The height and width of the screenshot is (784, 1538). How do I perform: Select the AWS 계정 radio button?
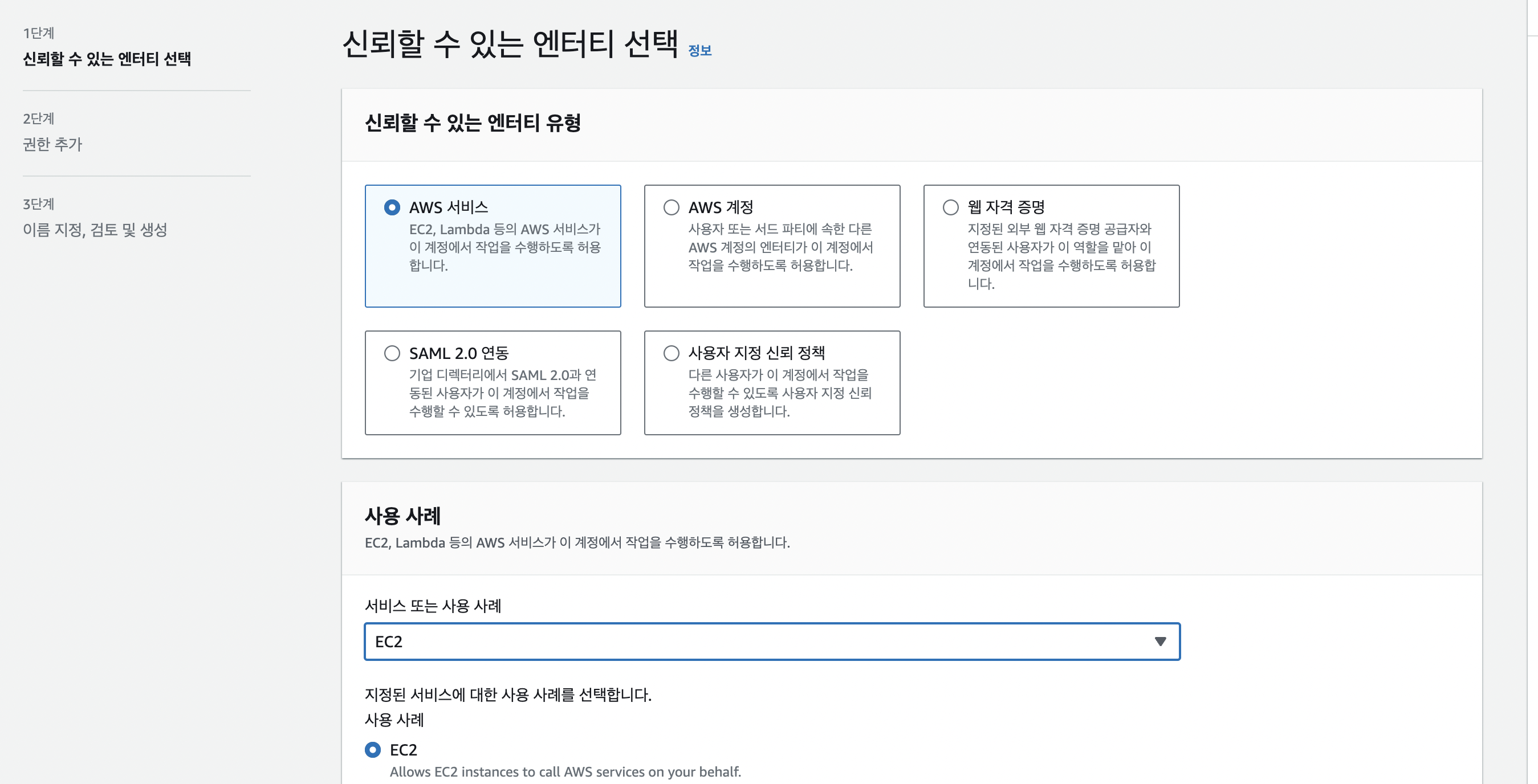point(671,207)
